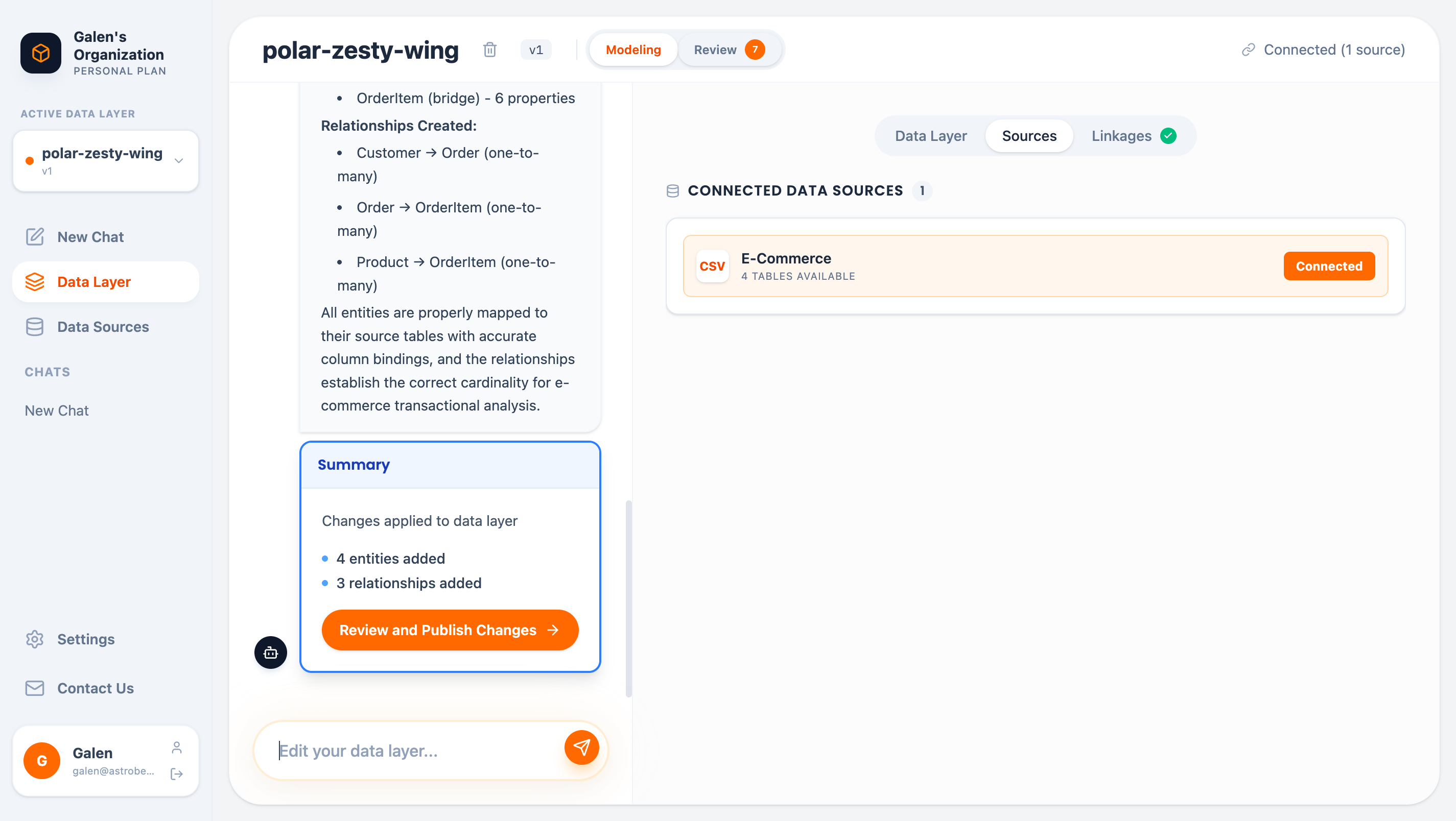Click the robot assistant avatar icon
Image resolution: width=1456 pixels, height=821 pixels.
[271, 653]
